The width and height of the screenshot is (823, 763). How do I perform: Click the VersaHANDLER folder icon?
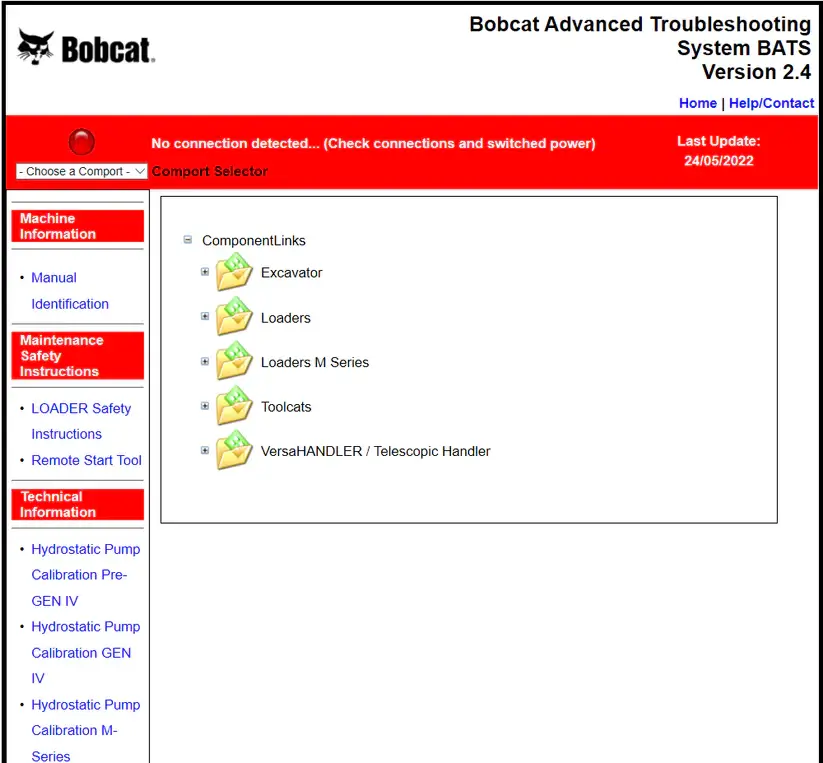click(234, 451)
